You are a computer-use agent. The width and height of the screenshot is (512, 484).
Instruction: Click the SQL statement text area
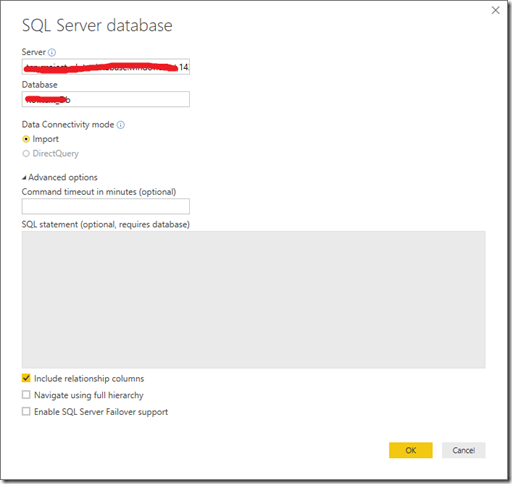(253, 299)
